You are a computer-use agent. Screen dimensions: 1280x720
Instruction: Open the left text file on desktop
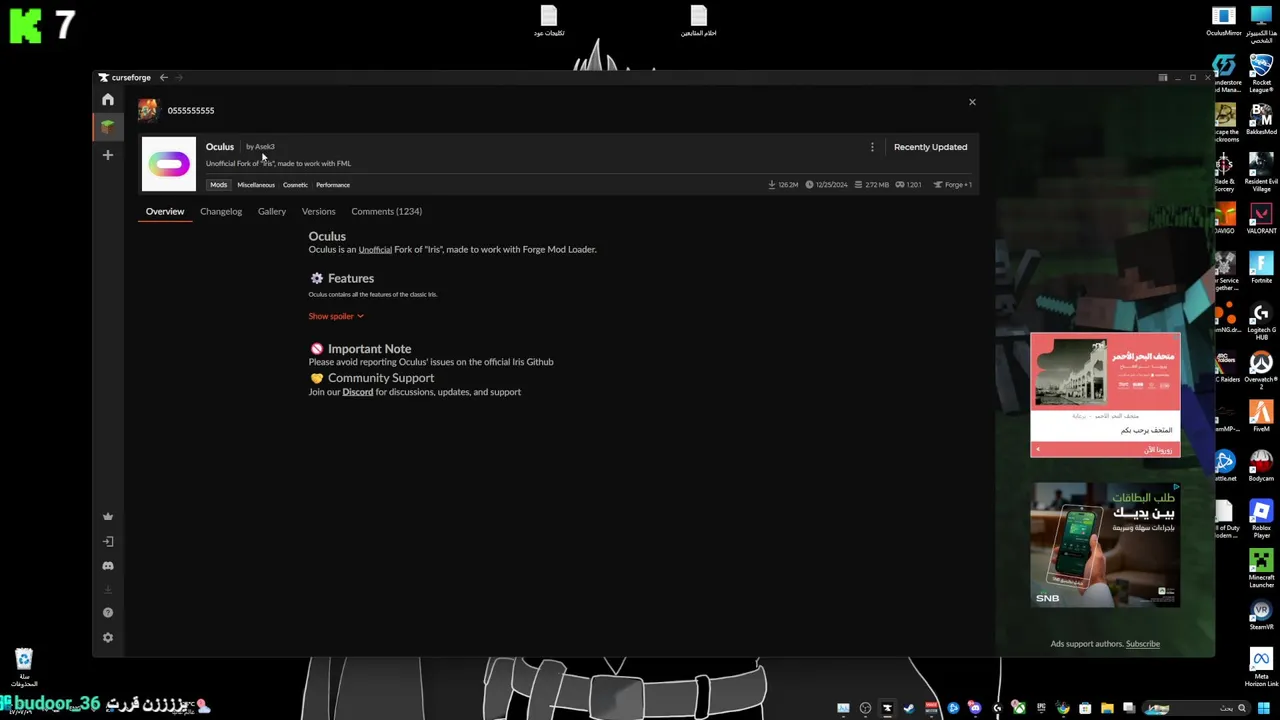548,21
